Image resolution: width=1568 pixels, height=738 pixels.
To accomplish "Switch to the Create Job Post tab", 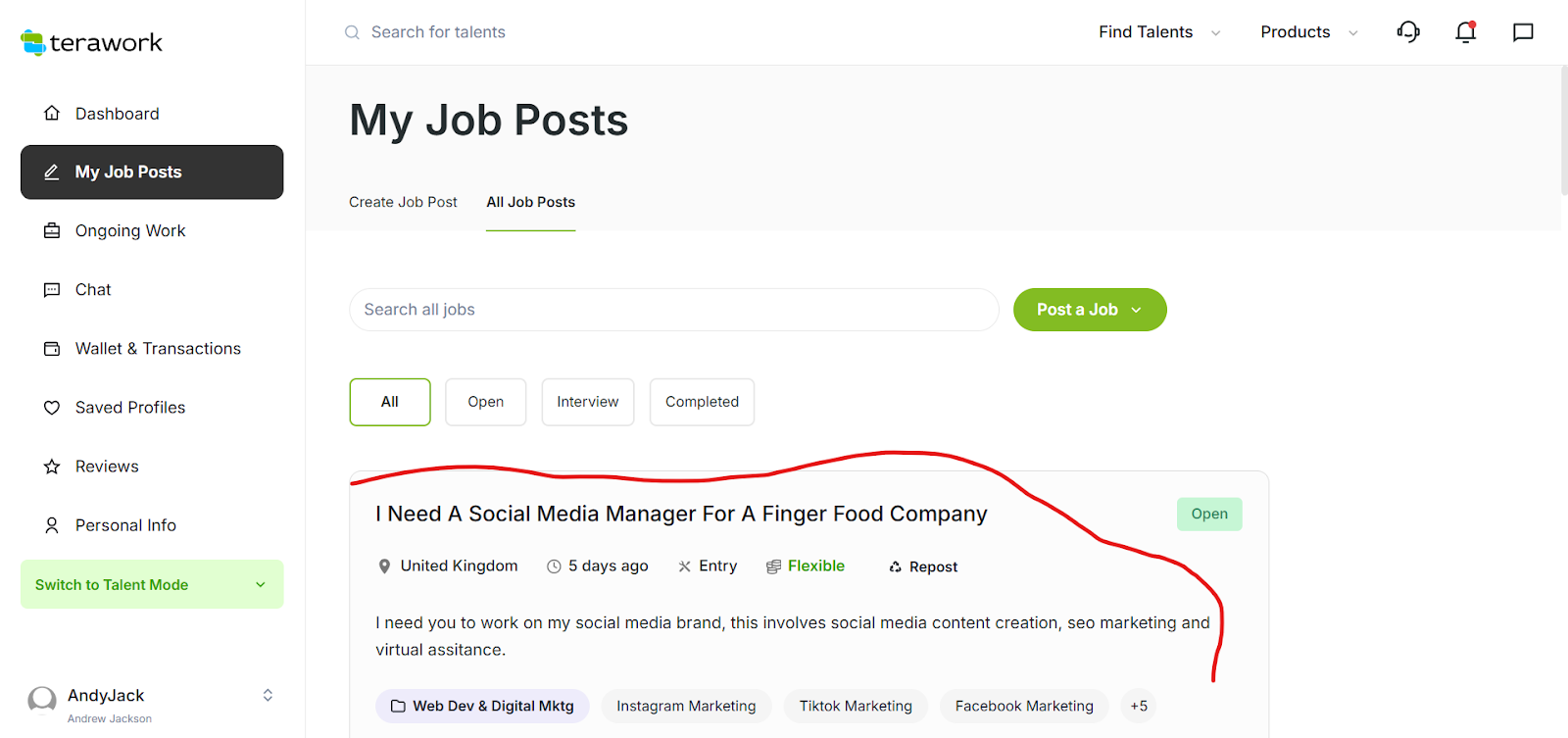I will click(403, 202).
